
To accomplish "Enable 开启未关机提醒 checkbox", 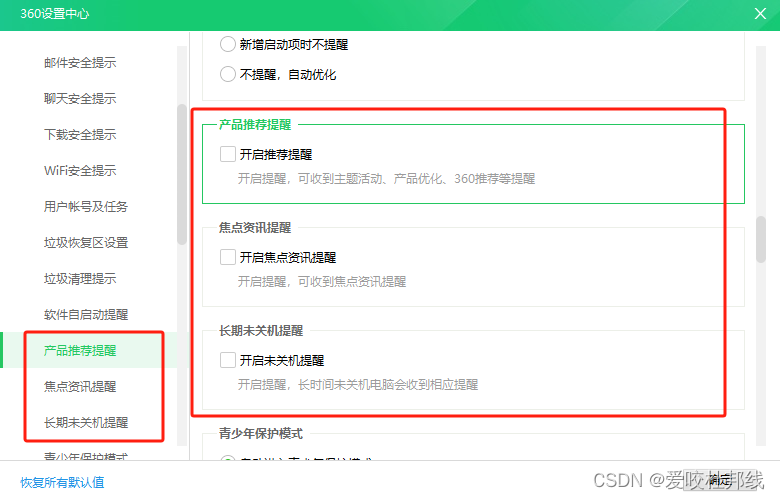I will 228,360.
